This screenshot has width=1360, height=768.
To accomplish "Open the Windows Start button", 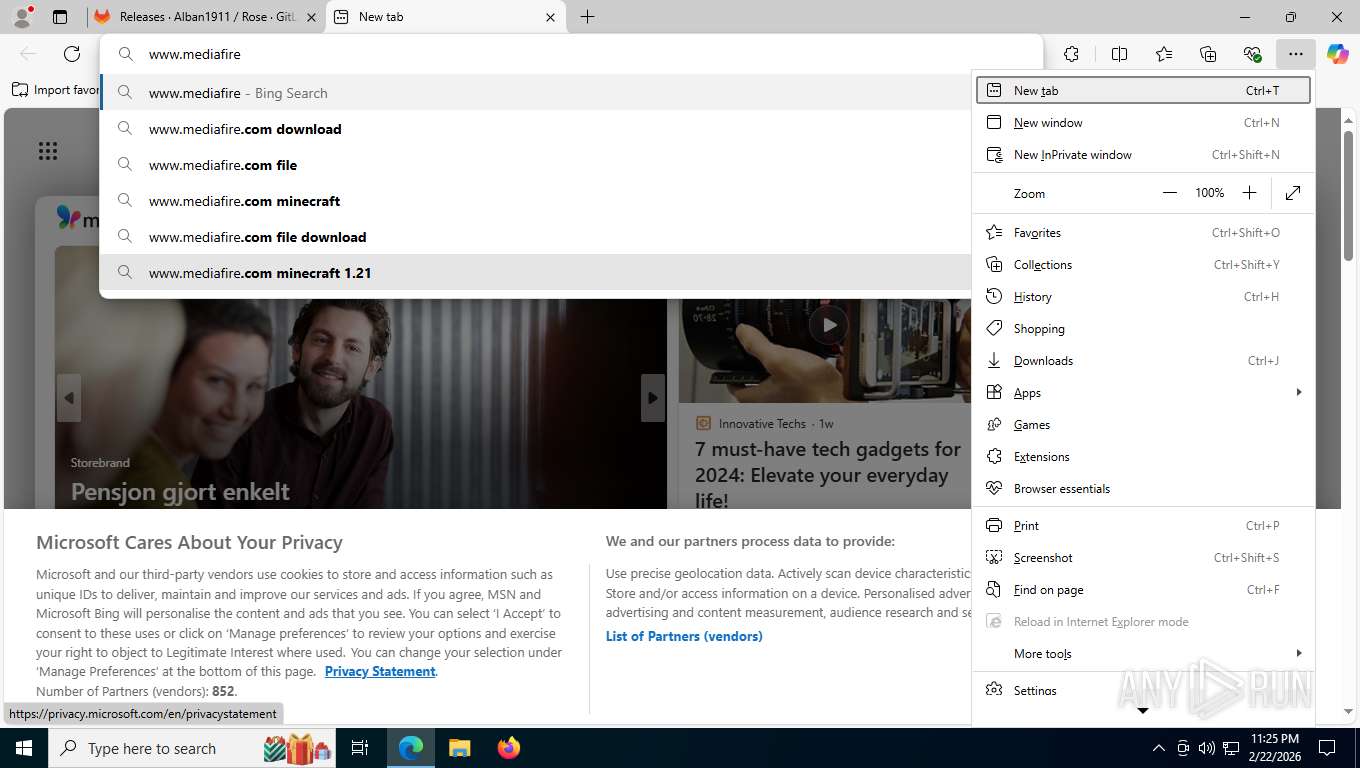I will [24, 748].
